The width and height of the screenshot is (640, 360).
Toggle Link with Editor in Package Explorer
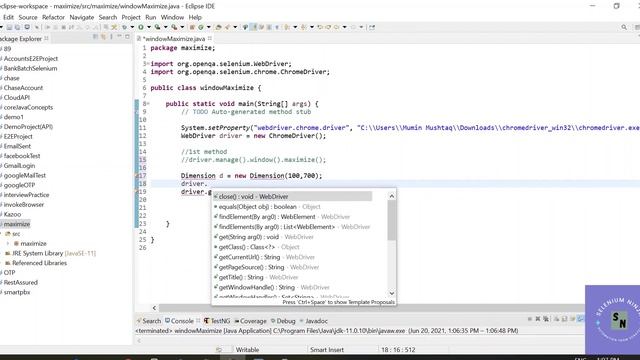coord(103,37)
